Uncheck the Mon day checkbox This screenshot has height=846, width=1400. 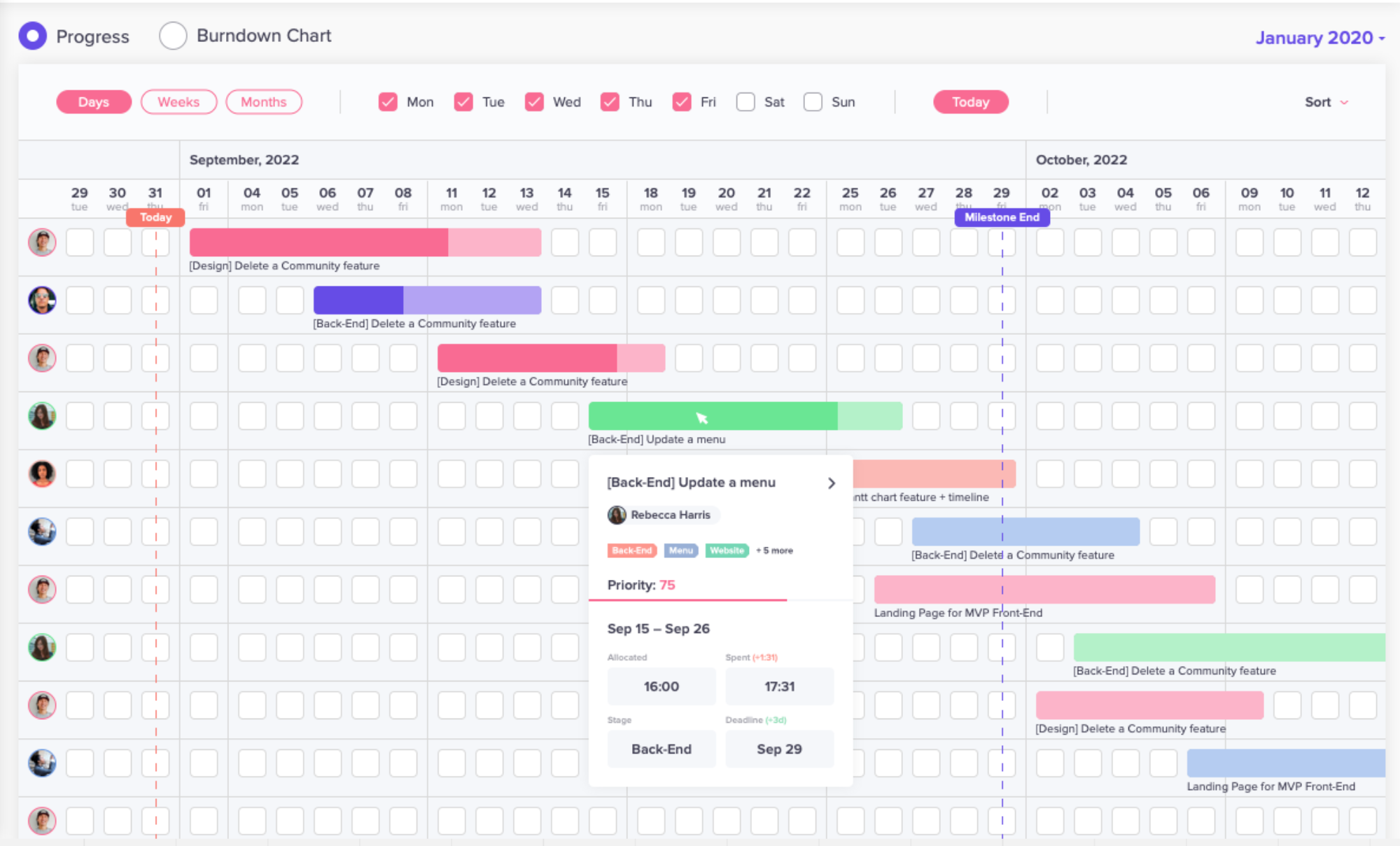[x=388, y=102]
